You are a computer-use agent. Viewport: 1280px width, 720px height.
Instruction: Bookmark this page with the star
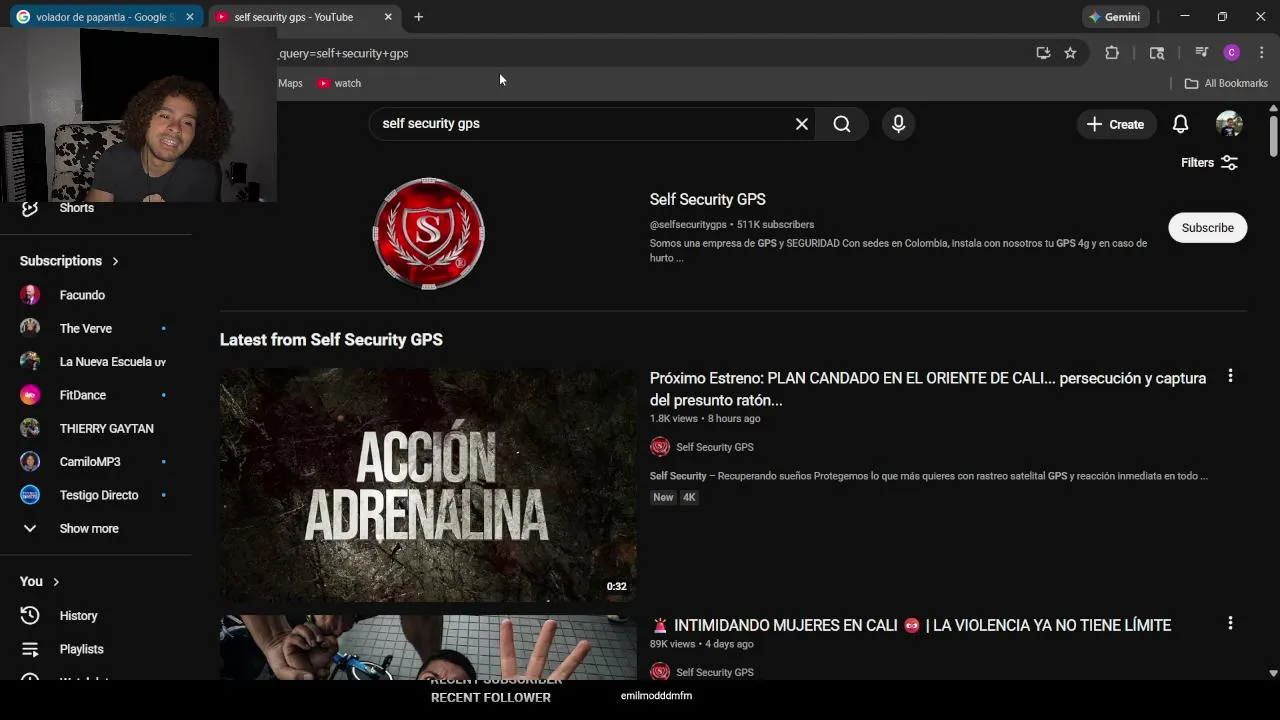pyautogui.click(x=1070, y=53)
